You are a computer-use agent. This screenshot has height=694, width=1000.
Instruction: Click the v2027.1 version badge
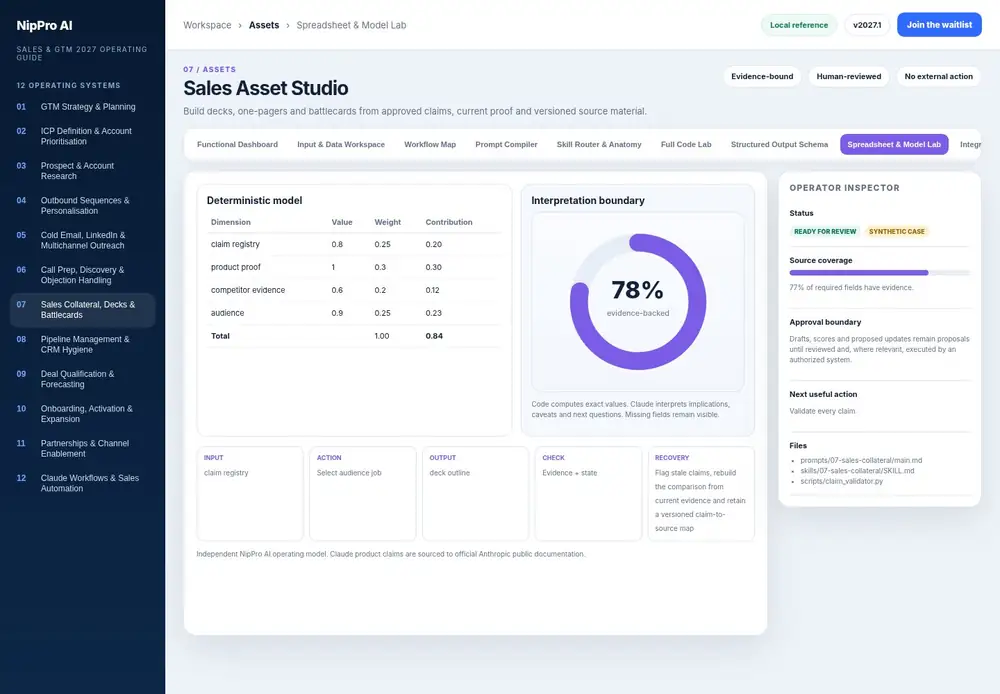click(867, 26)
